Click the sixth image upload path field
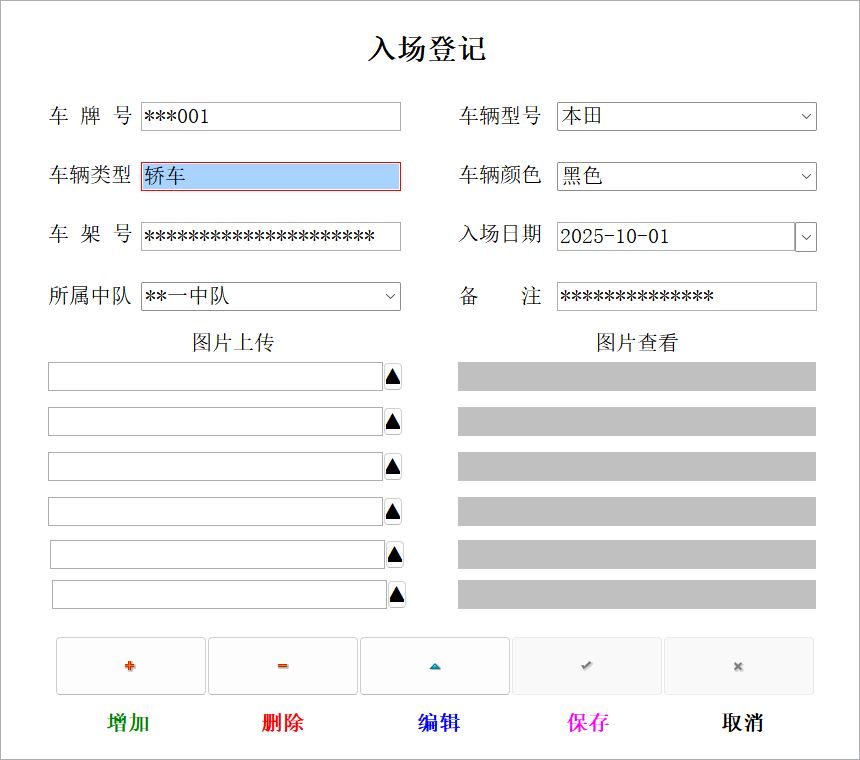 [x=219, y=594]
